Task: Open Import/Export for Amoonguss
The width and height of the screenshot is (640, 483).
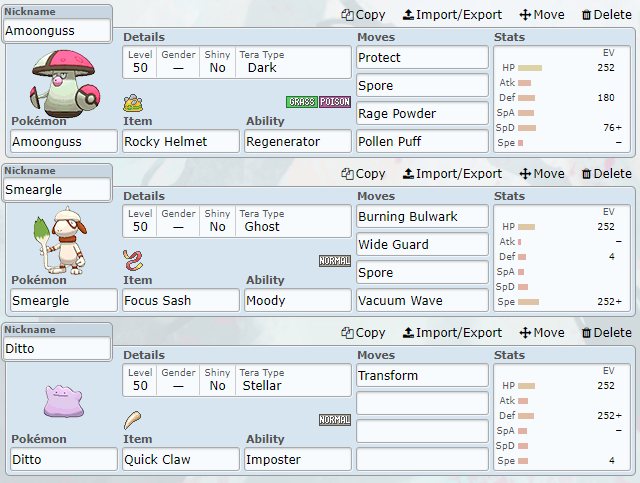Action: pos(452,15)
